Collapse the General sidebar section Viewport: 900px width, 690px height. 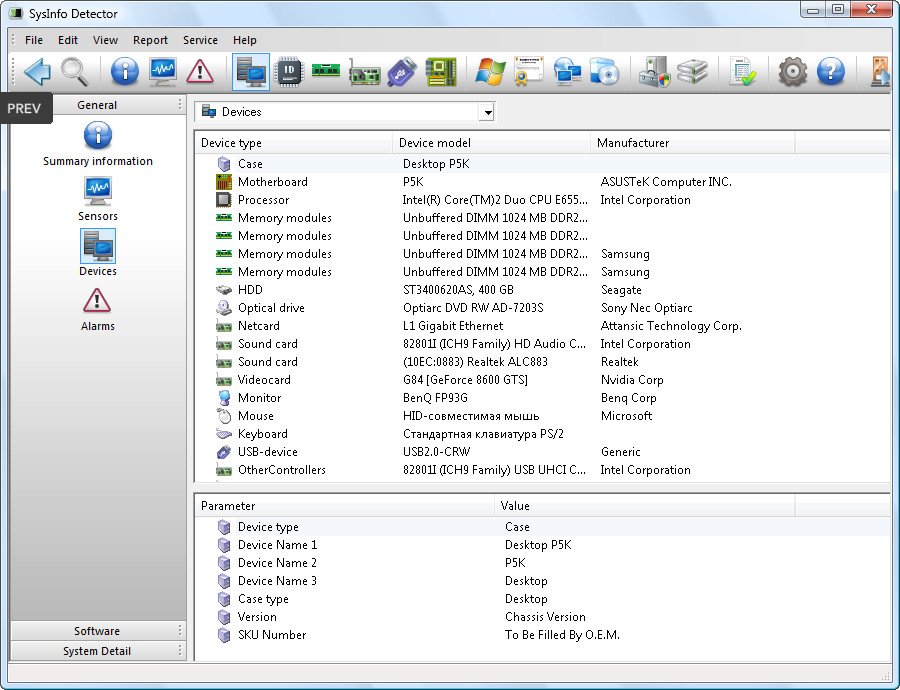coord(97,105)
